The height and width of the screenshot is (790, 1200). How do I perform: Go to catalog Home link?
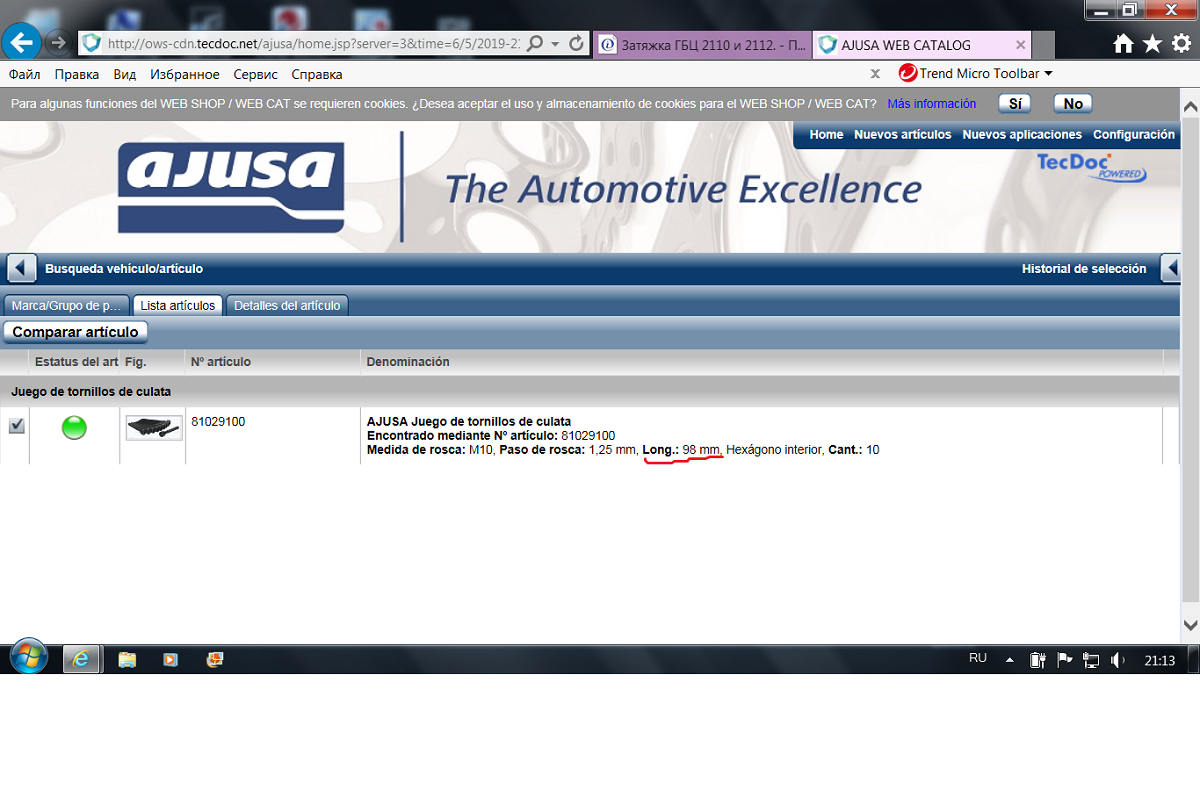coord(826,135)
